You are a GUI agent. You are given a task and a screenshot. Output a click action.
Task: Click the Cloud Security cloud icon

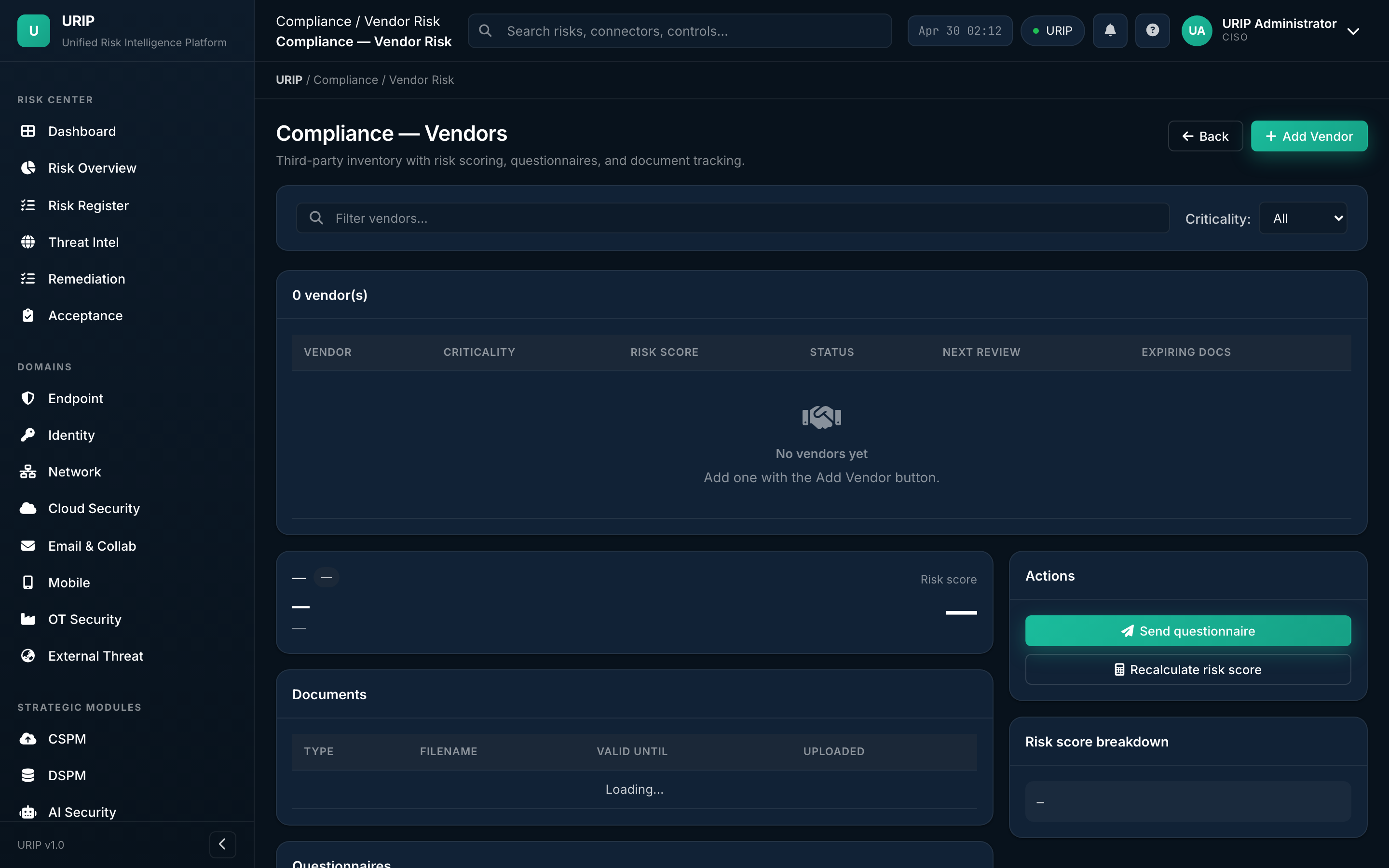[x=27, y=509]
